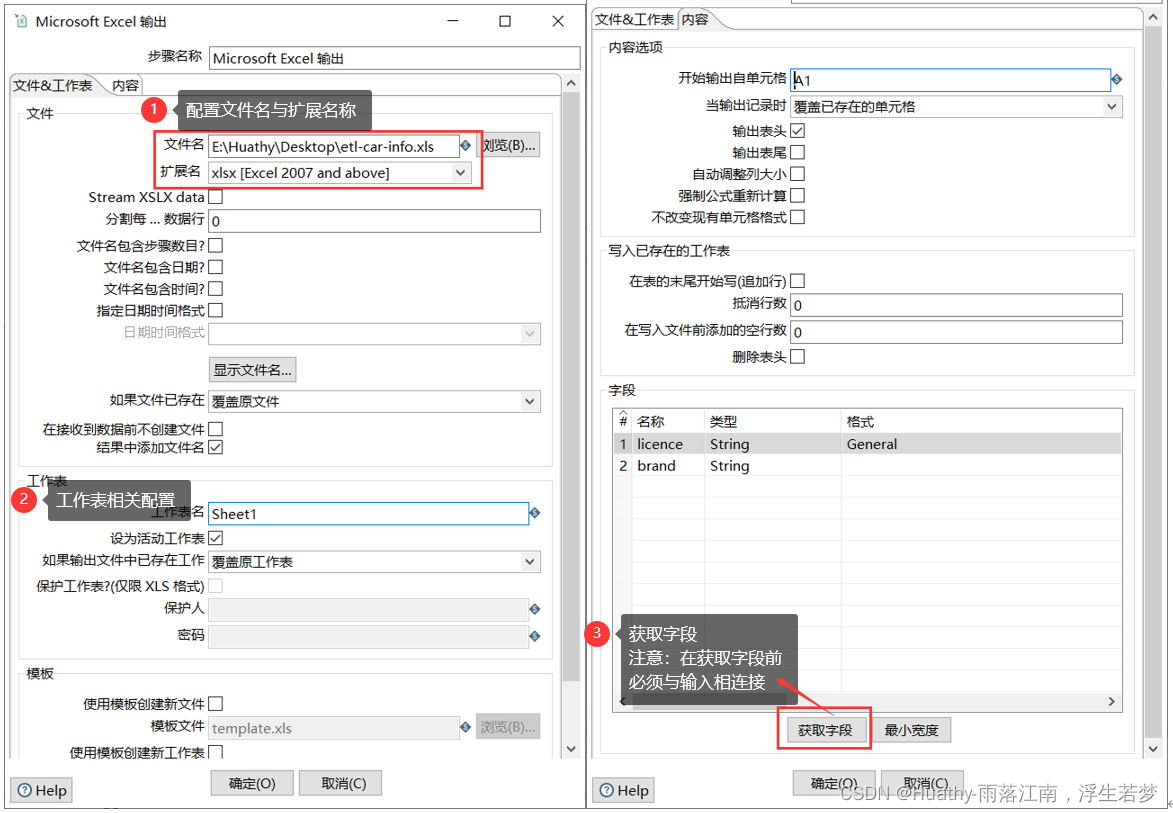Open Help in the right dialog
1173x813 pixels.
[625, 791]
